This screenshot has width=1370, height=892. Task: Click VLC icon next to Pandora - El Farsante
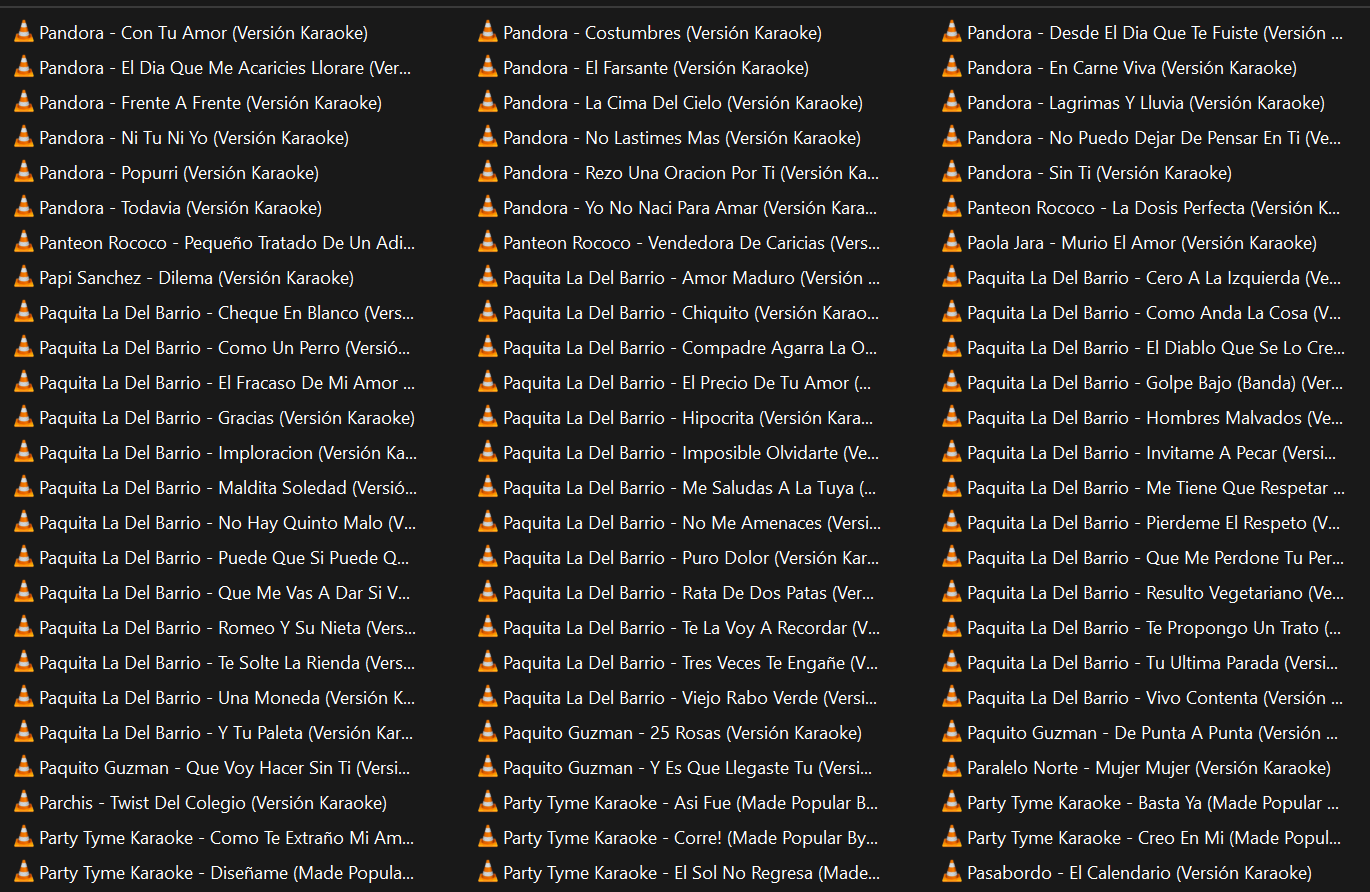tap(488, 68)
